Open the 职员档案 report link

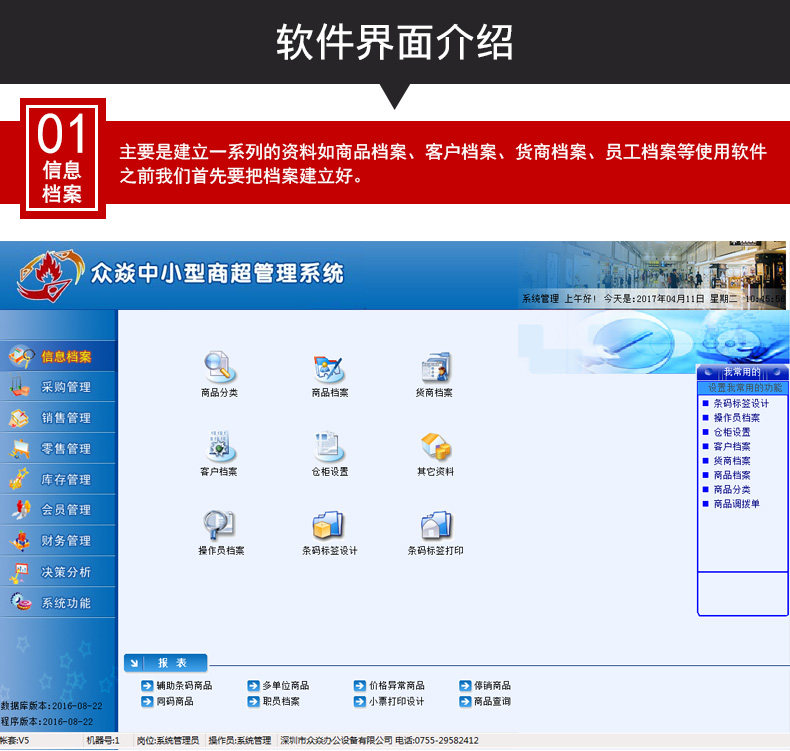coord(281,701)
